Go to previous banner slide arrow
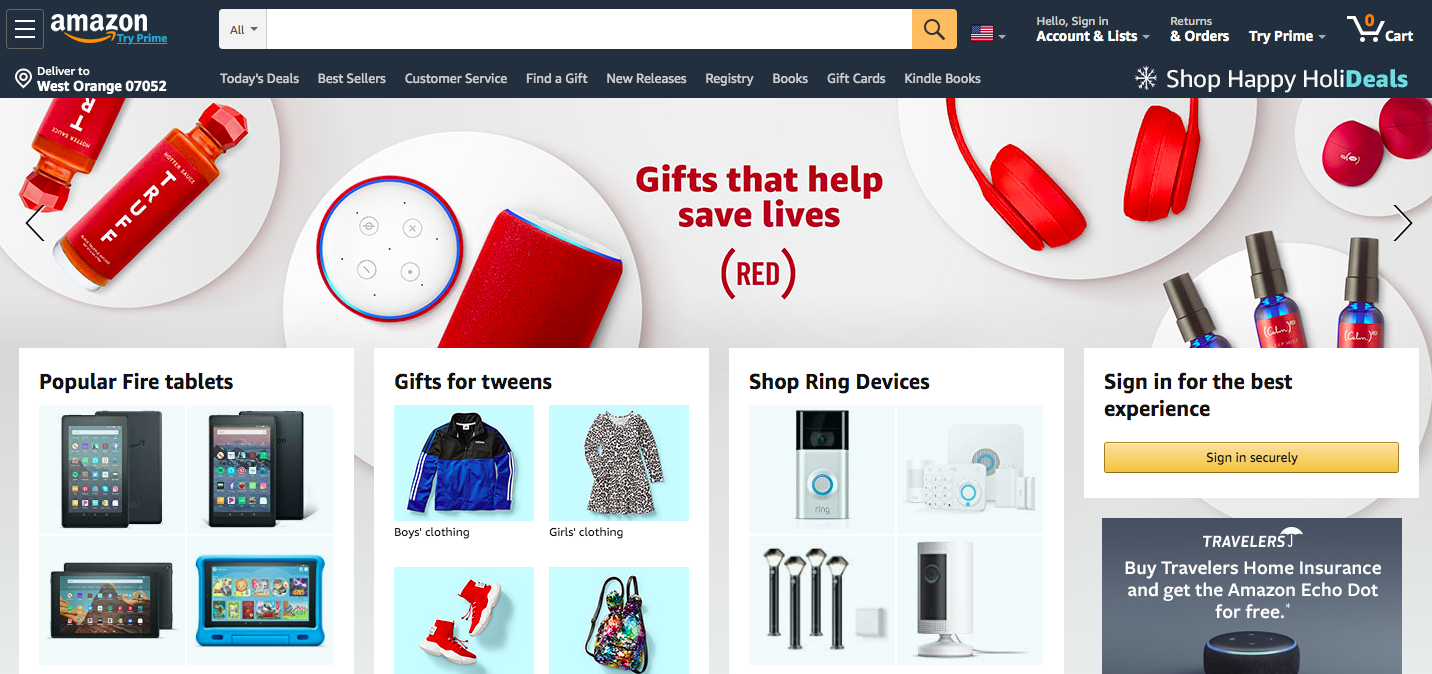 point(35,224)
